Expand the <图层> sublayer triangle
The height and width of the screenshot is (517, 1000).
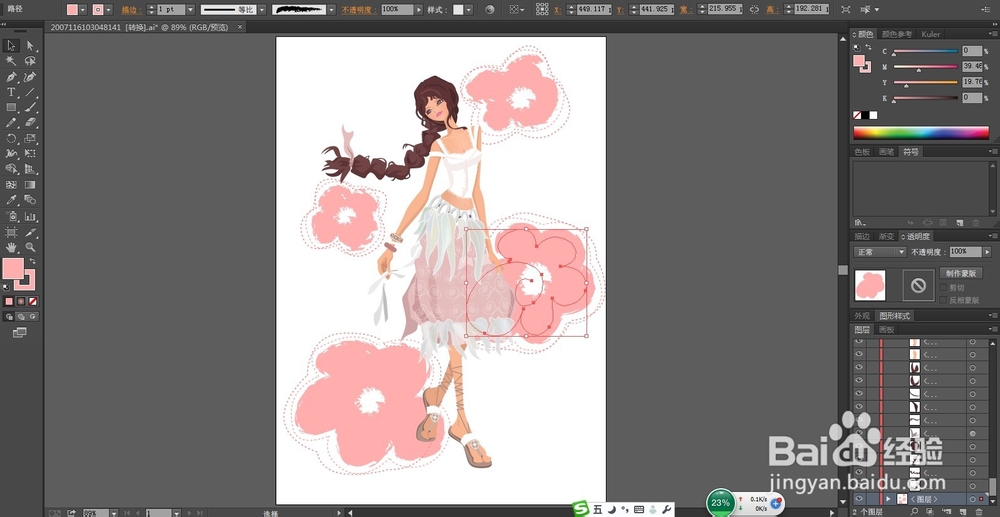[x=887, y=499]
